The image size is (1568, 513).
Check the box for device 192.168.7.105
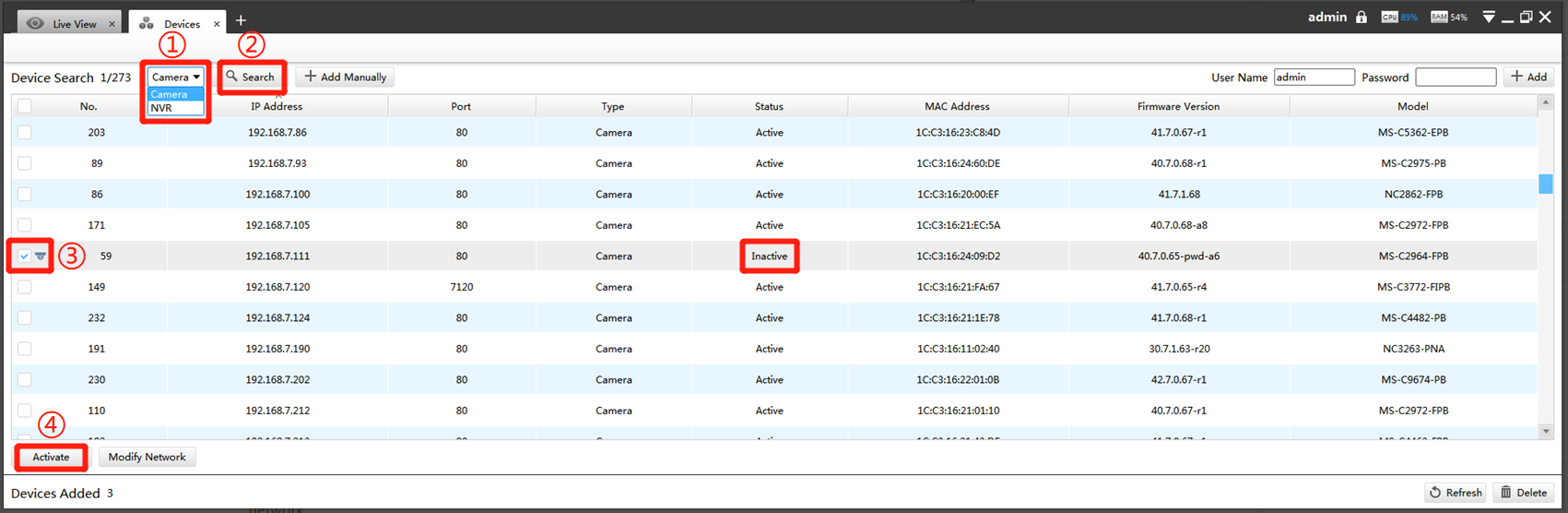pos(24,225)
